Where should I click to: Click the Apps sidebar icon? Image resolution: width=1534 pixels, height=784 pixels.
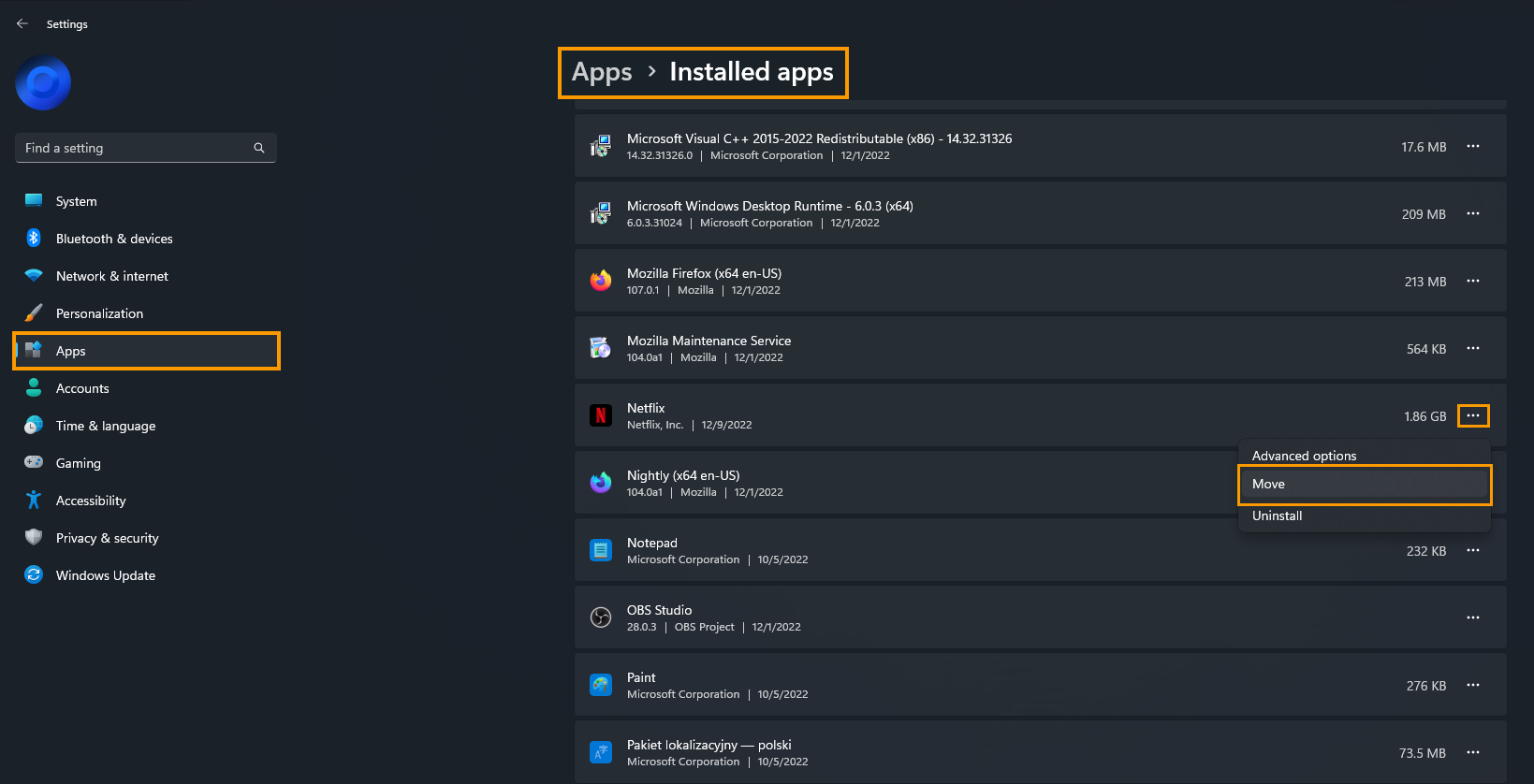tap(34, 350)
